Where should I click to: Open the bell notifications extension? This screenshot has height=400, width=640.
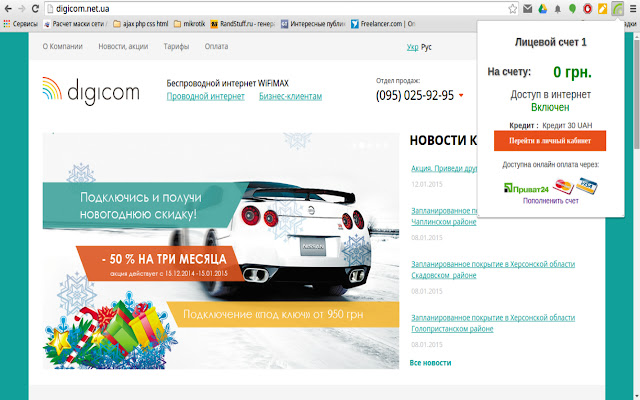pyautogui.click(x=558, y=9)
